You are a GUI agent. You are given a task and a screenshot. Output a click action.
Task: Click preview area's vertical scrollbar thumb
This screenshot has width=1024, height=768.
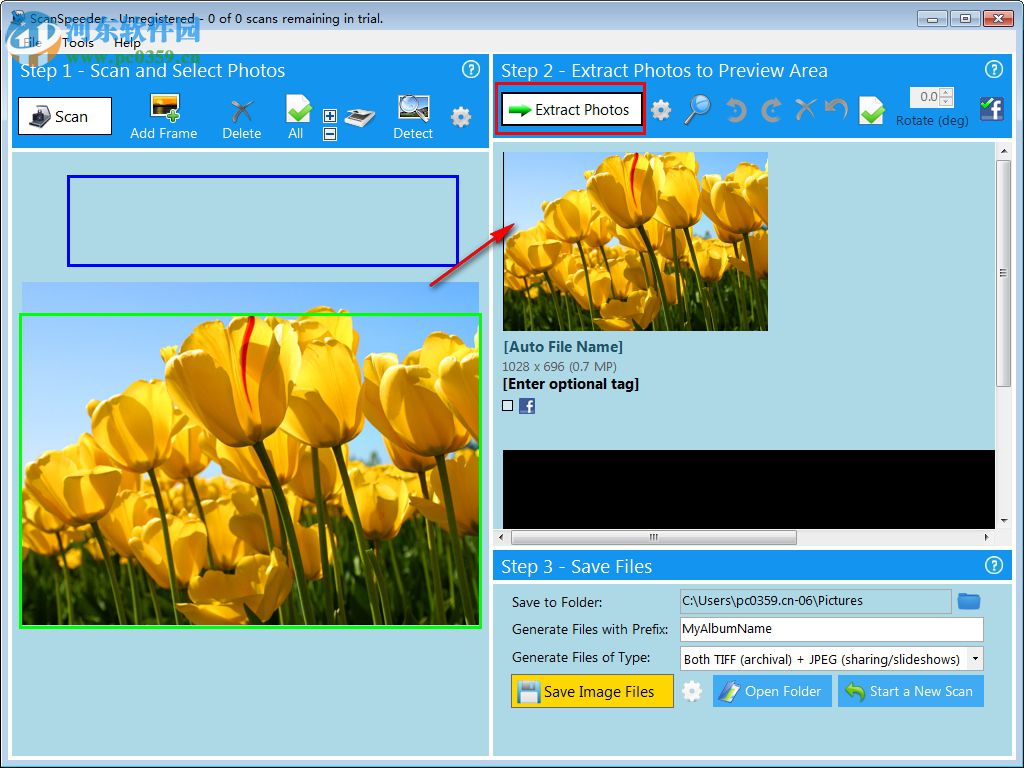click(1003, 274)
